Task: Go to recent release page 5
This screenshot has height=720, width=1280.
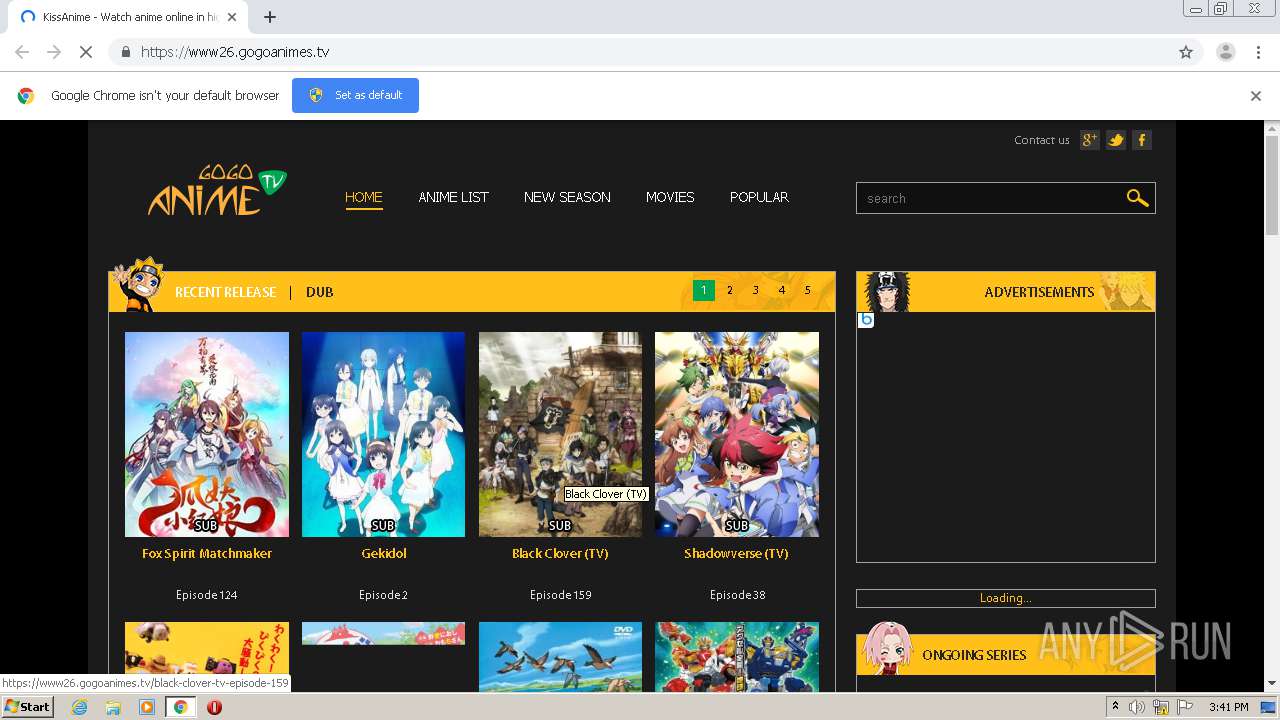Action: coord(808,290)
